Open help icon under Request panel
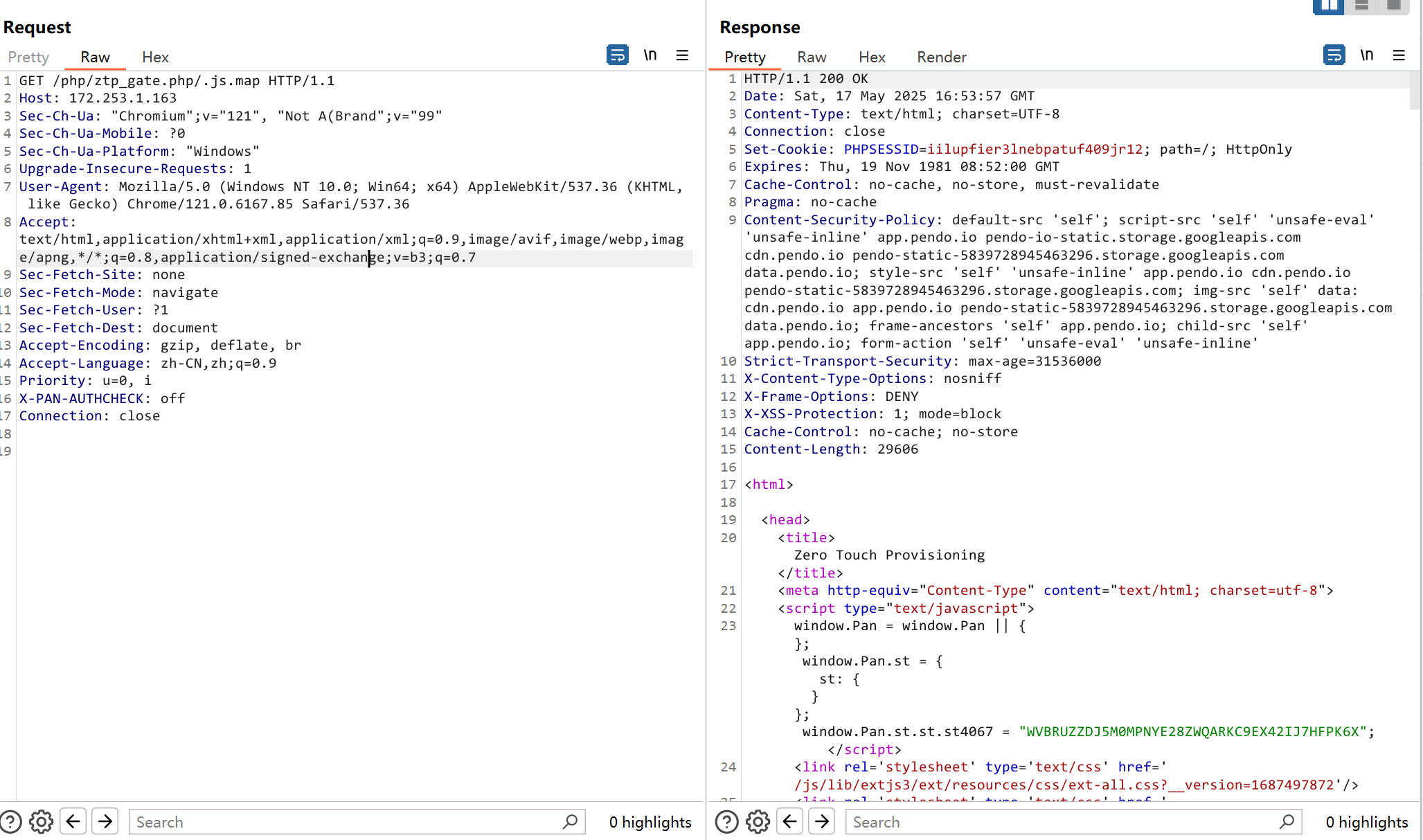1423x840 pixels. click(10, 822)
